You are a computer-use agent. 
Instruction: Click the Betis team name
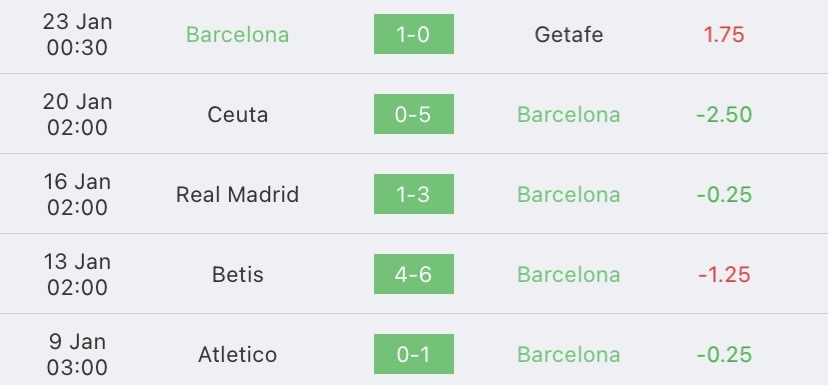tap(238, 275)
